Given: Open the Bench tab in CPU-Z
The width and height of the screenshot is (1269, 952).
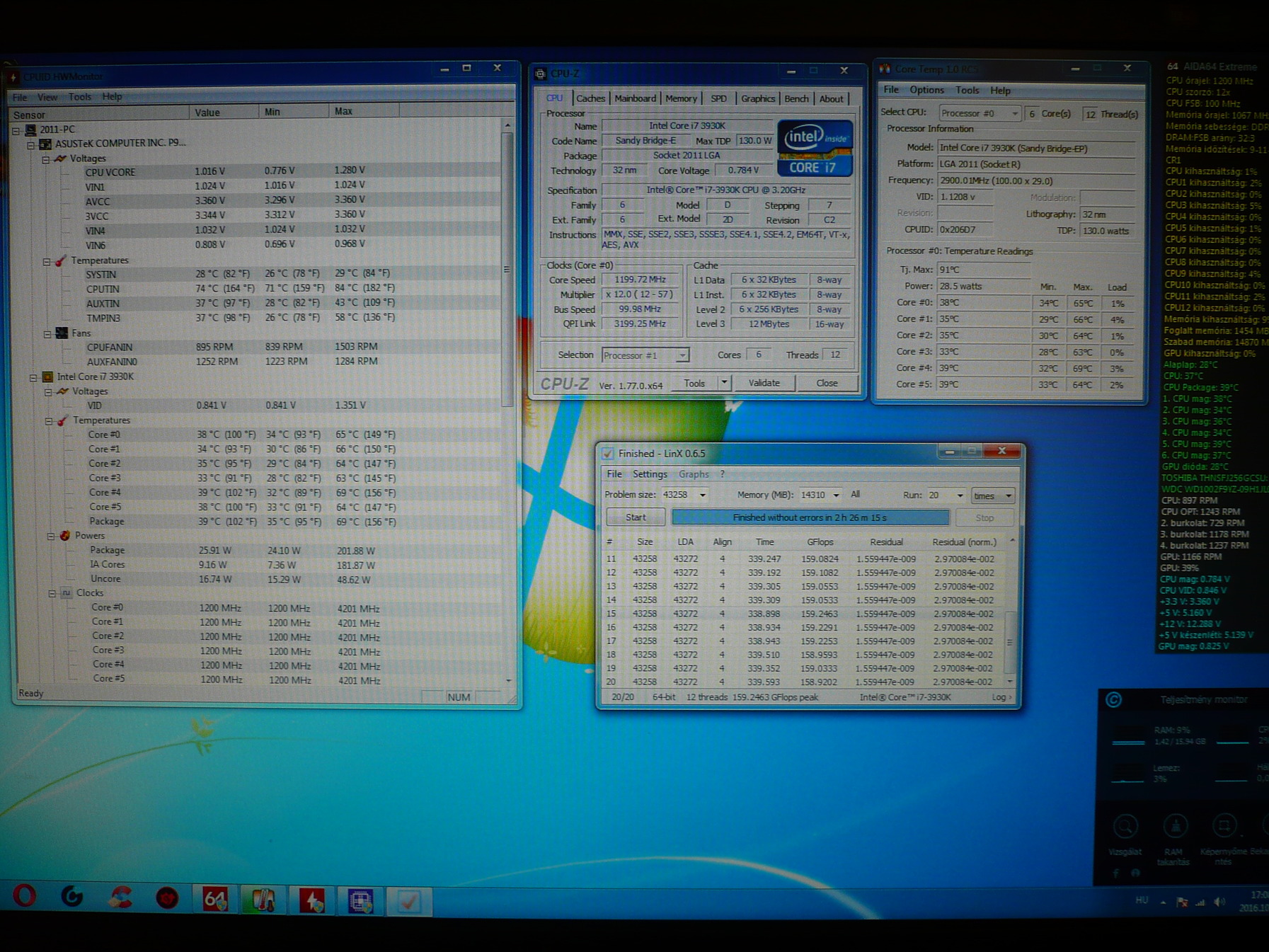Looking at the screenshot, I should pos(796,98).
